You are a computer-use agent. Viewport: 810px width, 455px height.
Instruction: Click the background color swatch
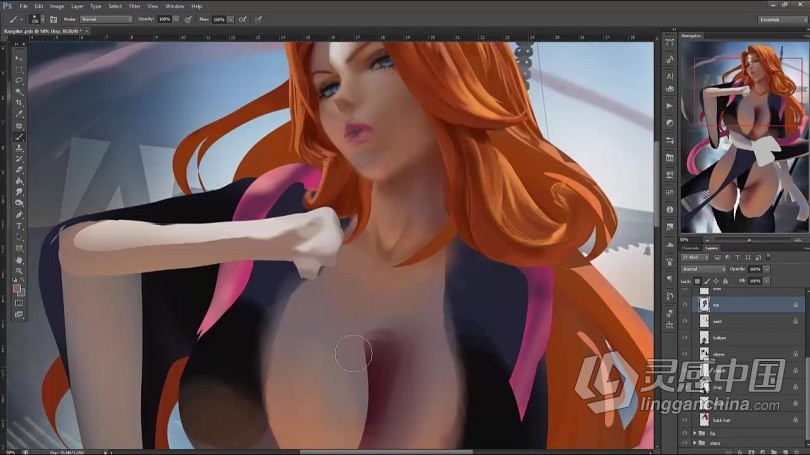point(21,292)
